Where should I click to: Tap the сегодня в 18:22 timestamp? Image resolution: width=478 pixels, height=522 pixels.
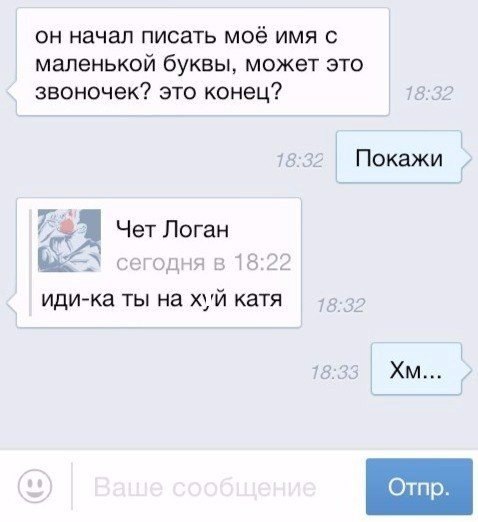point(204,262)
